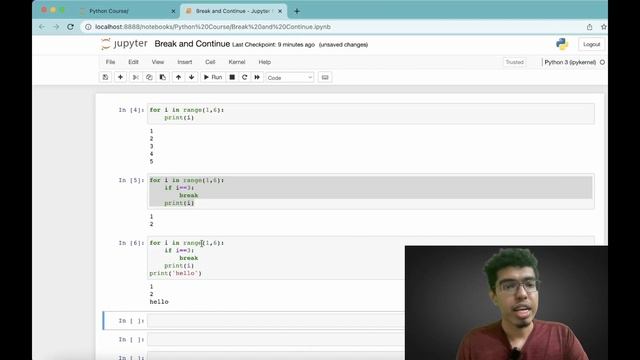
Task: Open the View menu
Action: (158, 62)
